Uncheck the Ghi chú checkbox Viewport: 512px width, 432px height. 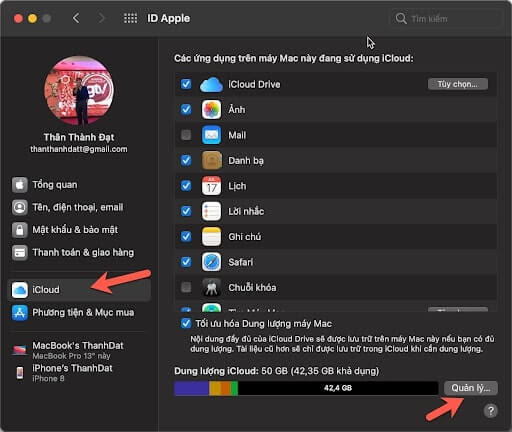click(x=186, y=236)
